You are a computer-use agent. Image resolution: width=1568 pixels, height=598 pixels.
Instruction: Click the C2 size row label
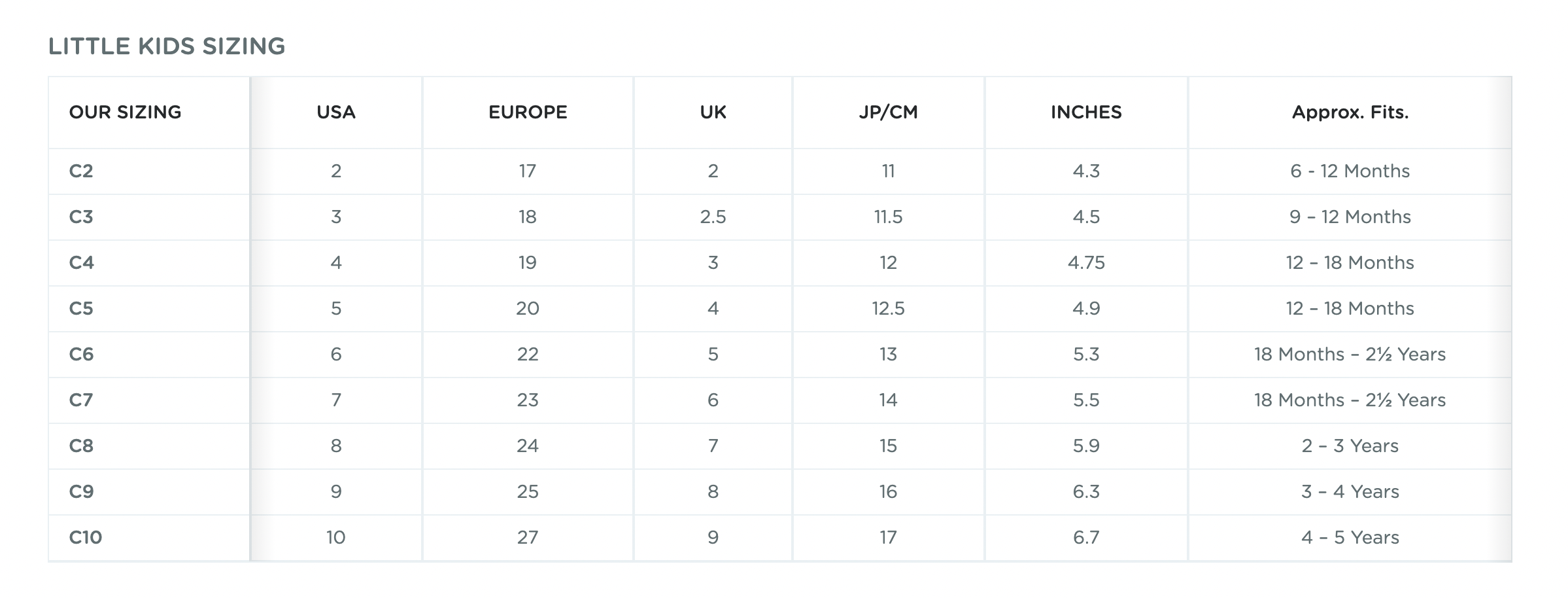click(81, 171)
